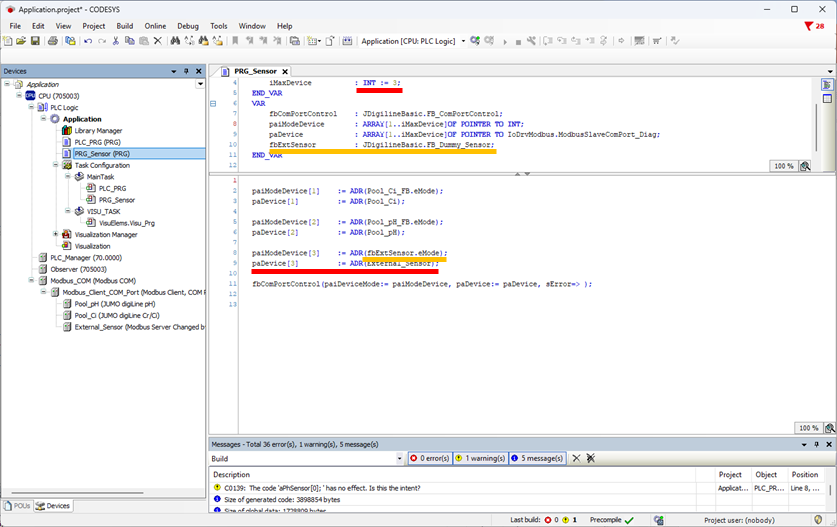This screenshot has width=837, height=527.
Task: Click the clear all messages crossed icon
Action: click(x=590, y=458)
